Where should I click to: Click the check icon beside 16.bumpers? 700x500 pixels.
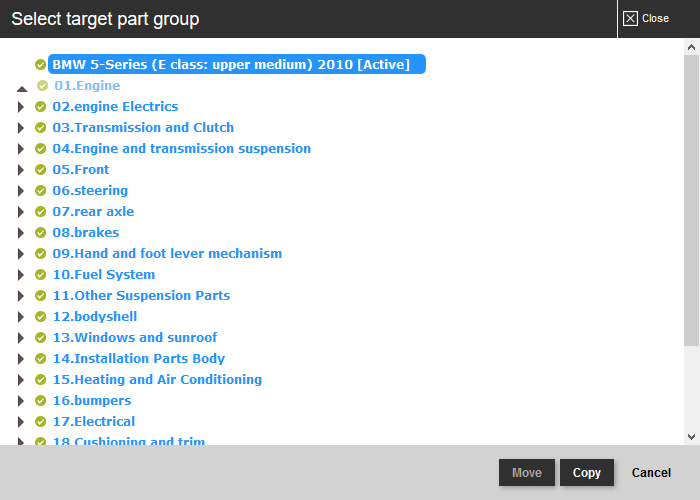(x=41, y=400)
